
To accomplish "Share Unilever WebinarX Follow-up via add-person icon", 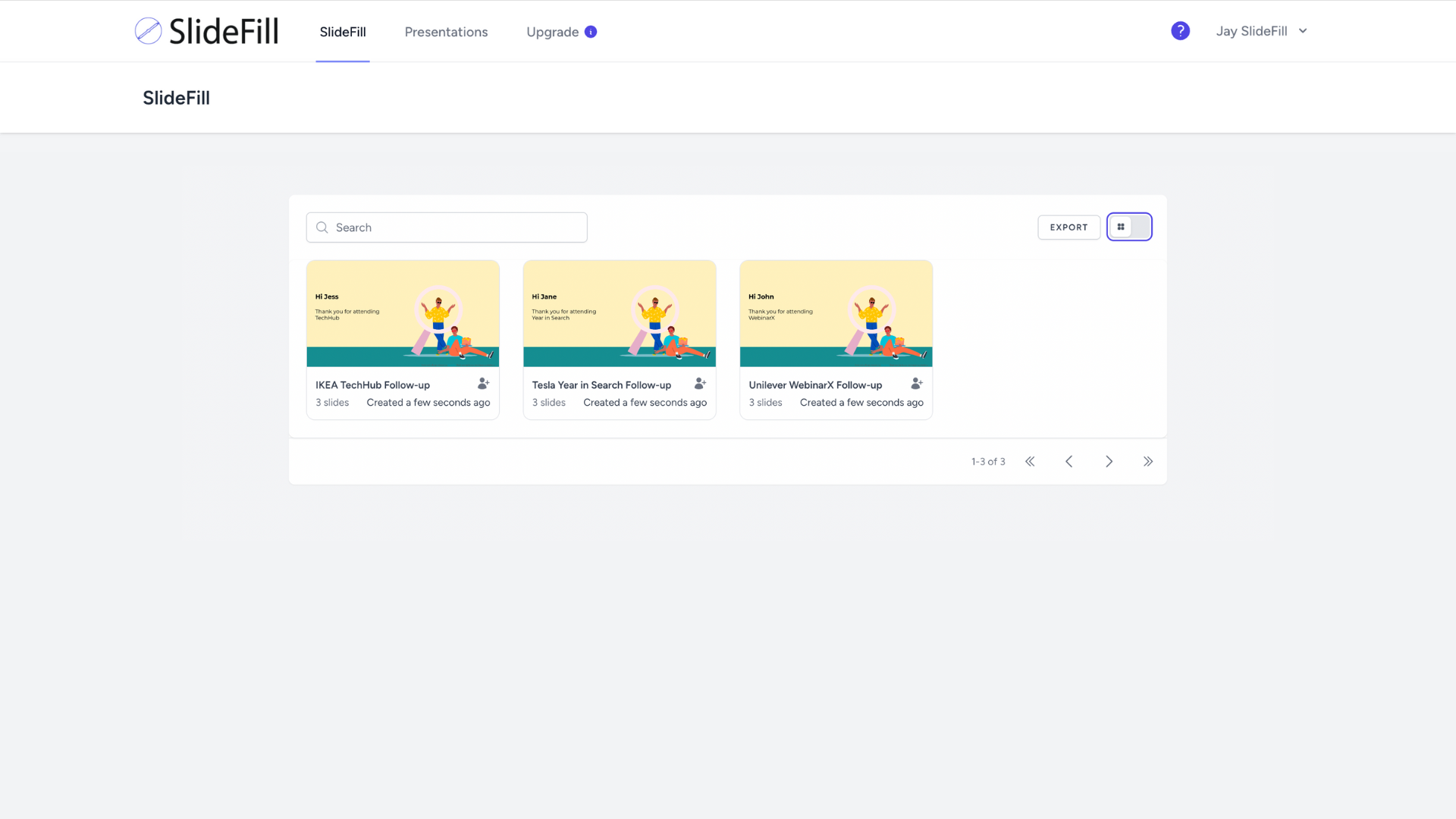I will click(917, 384).
